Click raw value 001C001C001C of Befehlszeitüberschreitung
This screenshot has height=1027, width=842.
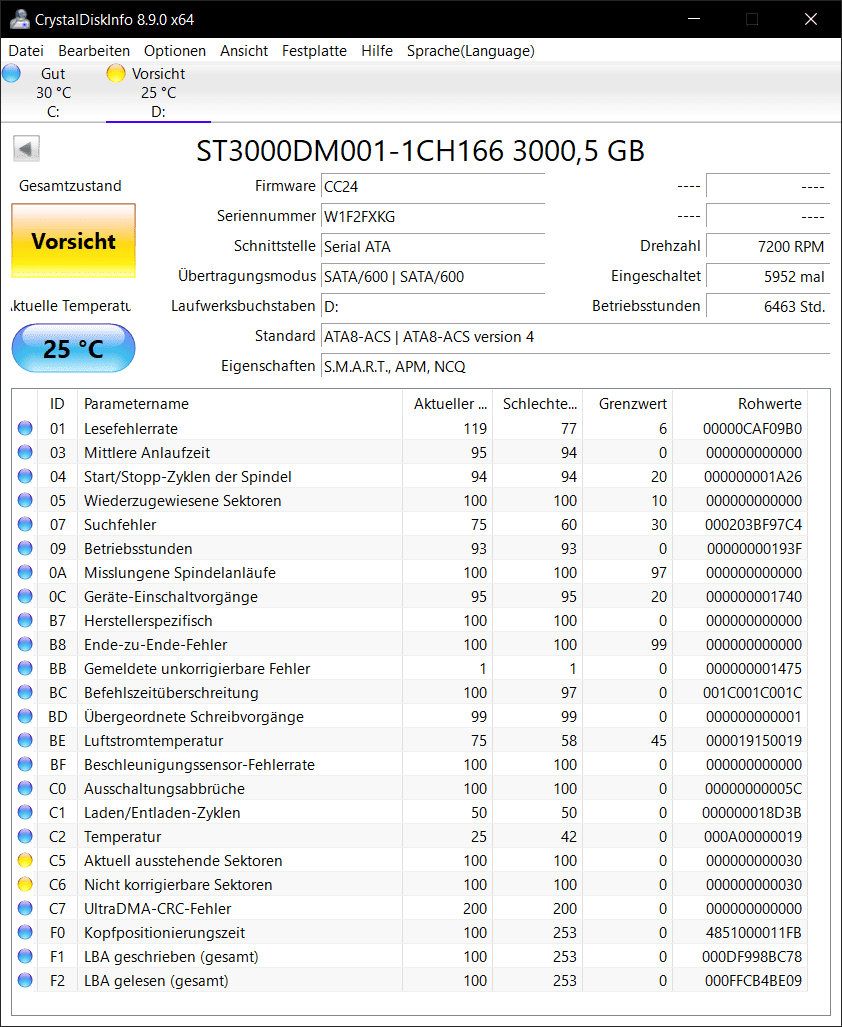click(x=752, y=692)
